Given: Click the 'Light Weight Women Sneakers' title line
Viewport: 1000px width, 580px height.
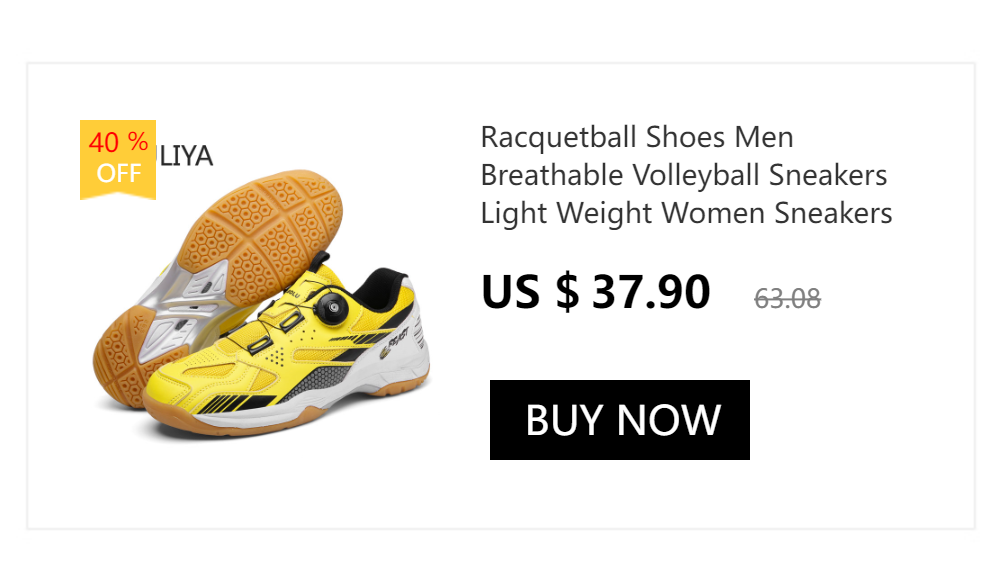Looking at the screenshot, I should click(x=686, y=213).
